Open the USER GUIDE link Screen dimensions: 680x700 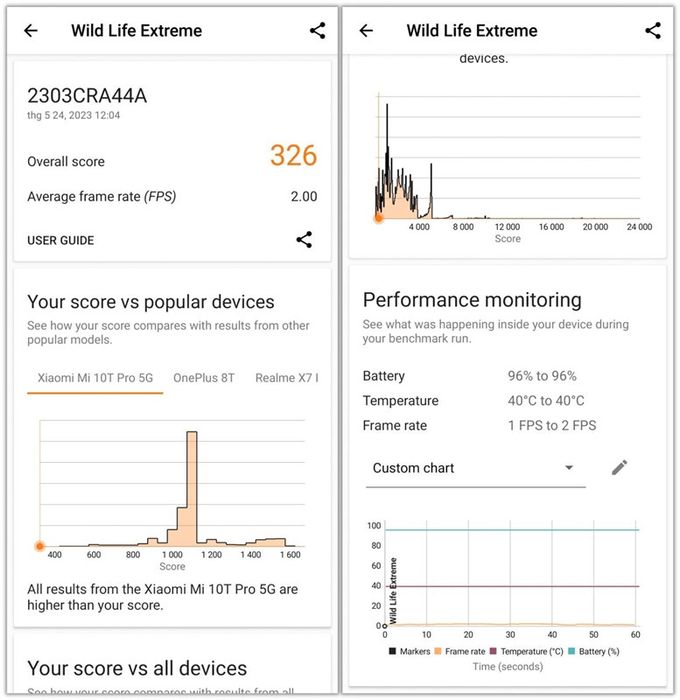point(61,240)
